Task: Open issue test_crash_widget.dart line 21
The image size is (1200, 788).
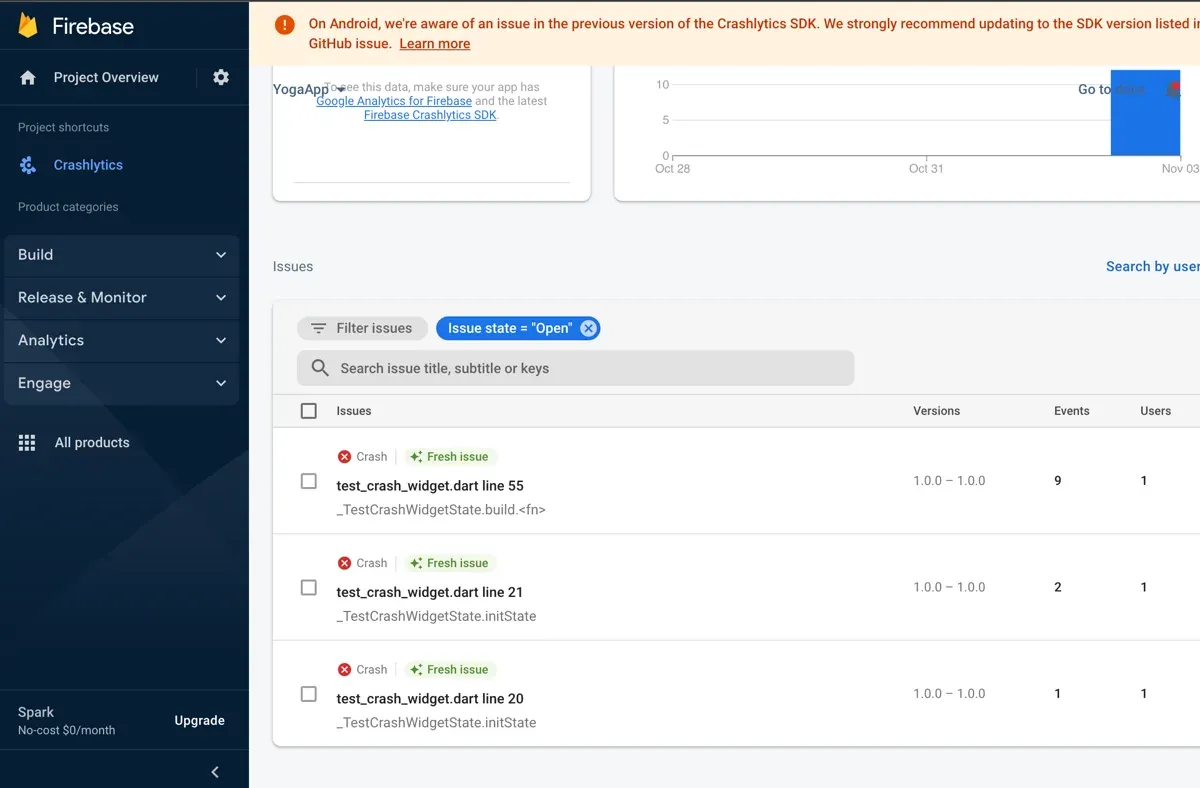Action: tap(430, 592)
